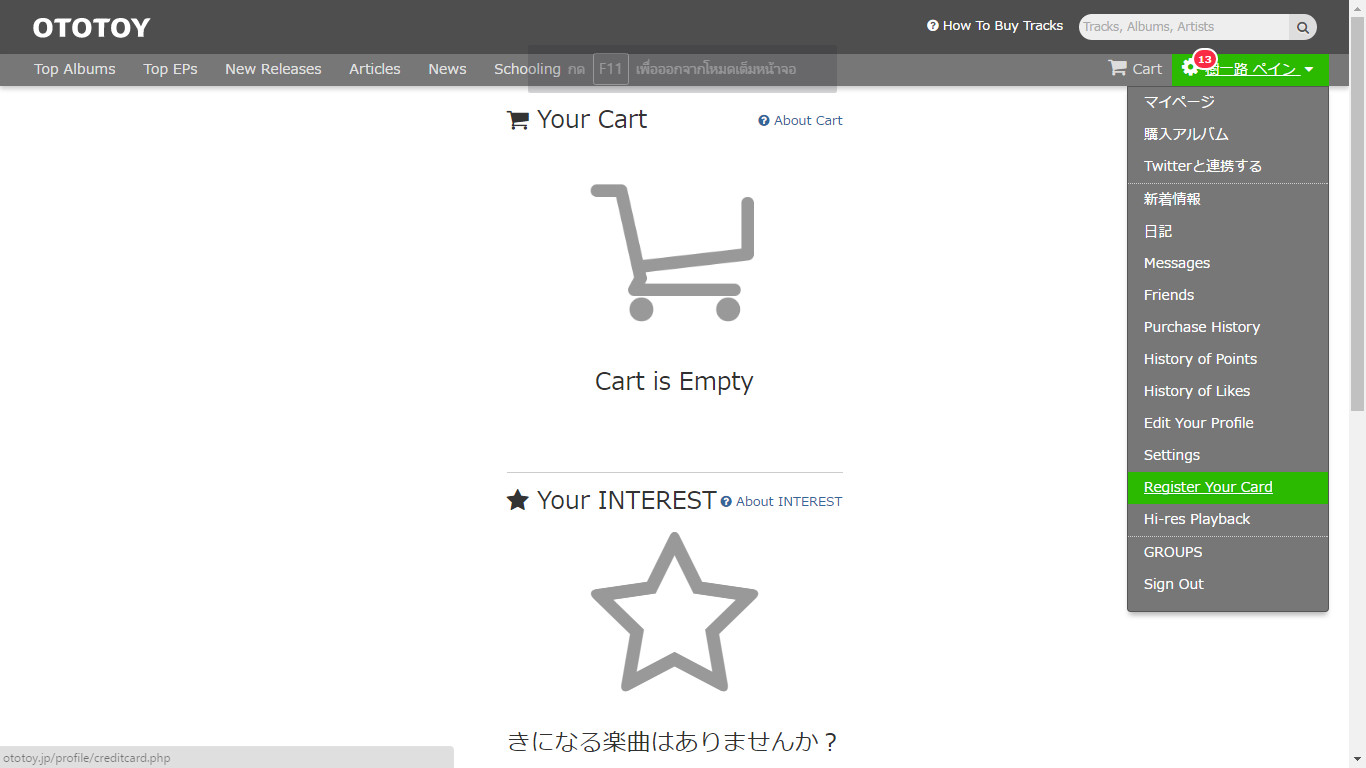This screenshot has height=768, width=1366.
Task: Click the large star outline graphic
Action: (674, 612)
